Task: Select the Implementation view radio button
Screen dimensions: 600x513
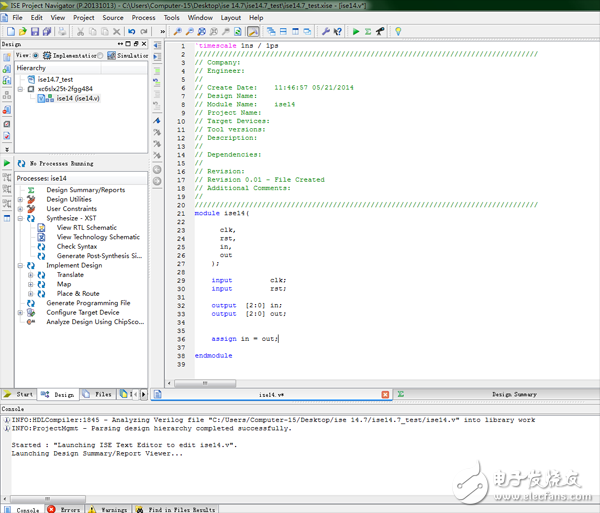Action: [36, 56]
